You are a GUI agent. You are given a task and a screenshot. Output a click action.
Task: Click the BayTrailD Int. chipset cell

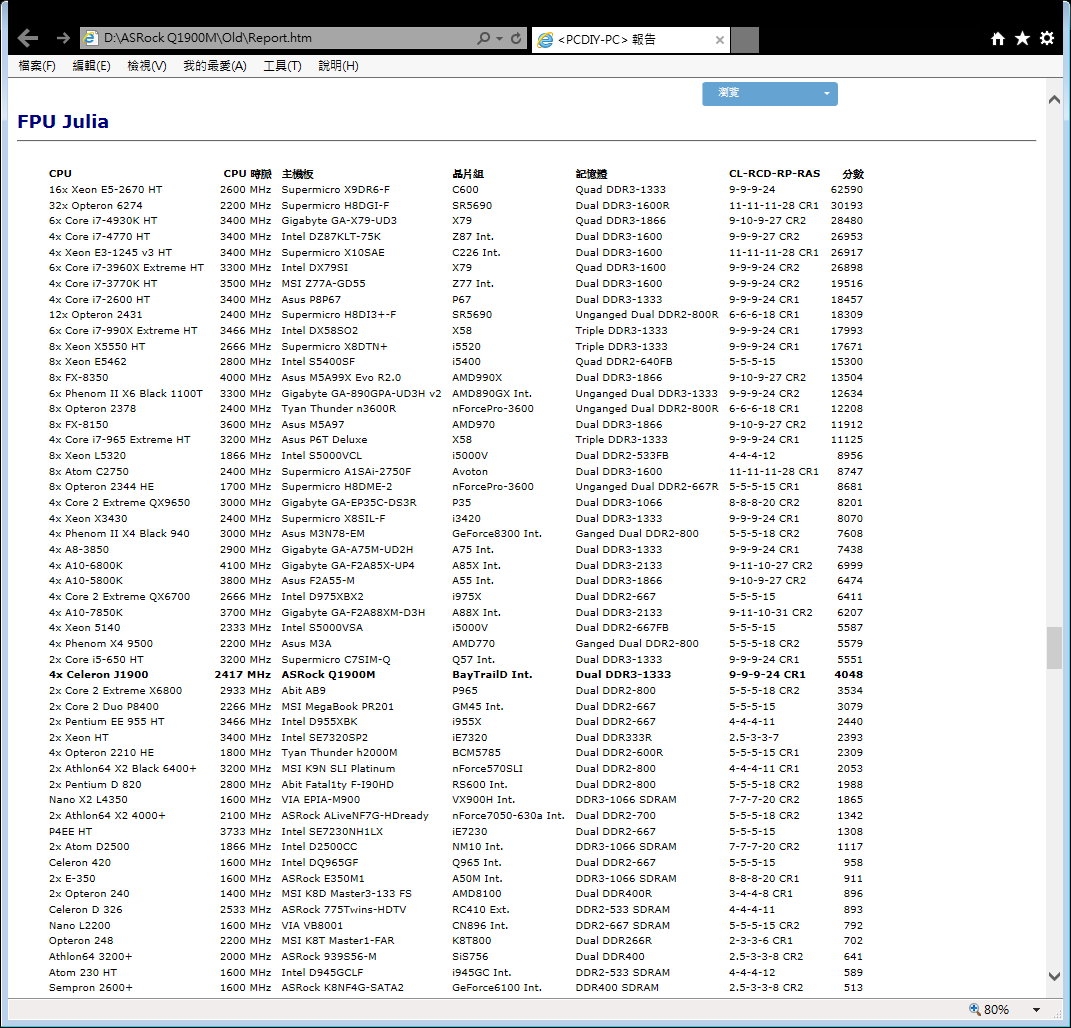pyautogui.click(x=492, y=674)
